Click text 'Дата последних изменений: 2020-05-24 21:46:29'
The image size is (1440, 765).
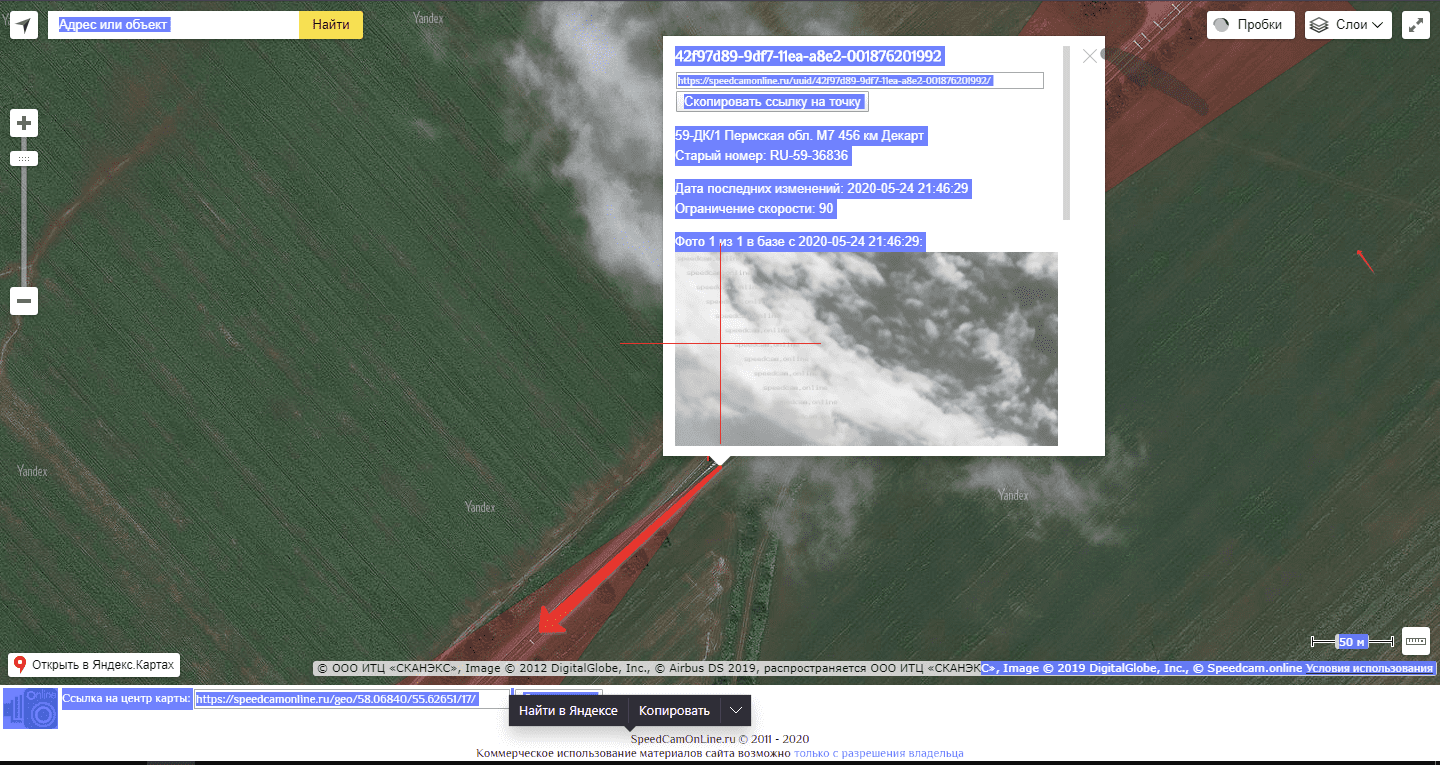pyautogui.click(x=822, y=188)
